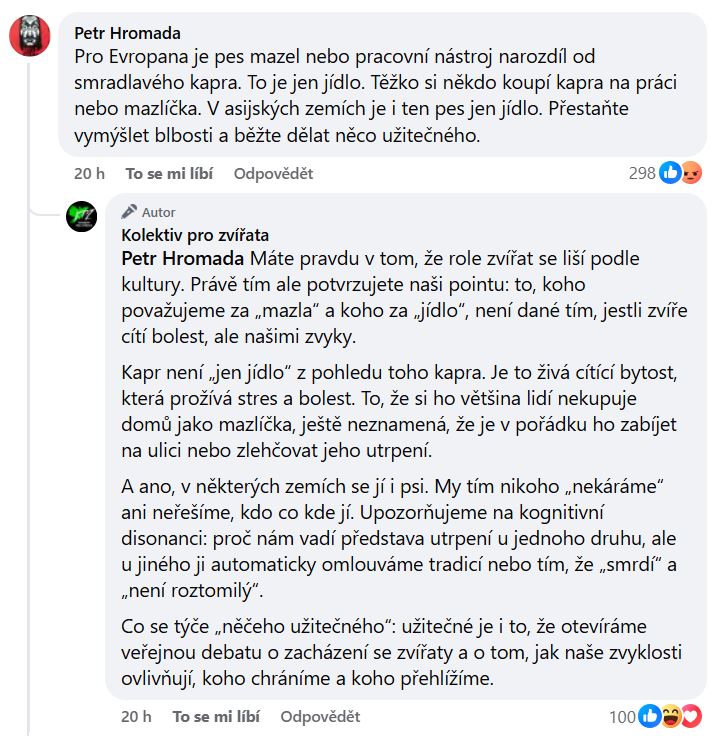Click the angry reaction icon on first comment
This screenshot has height=736, width=721.
click(x=691, y=173)
